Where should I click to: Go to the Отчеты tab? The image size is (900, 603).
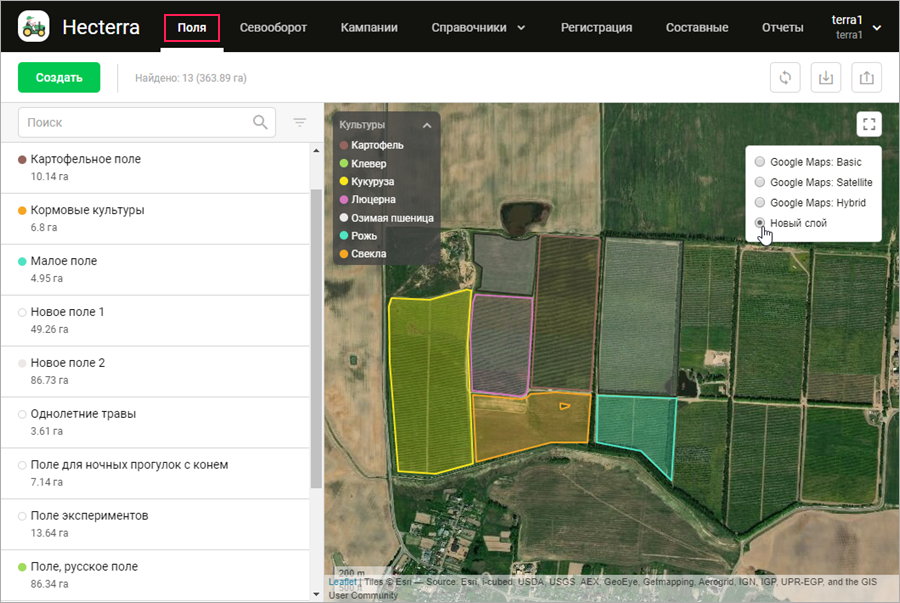[x=782, y=27]
